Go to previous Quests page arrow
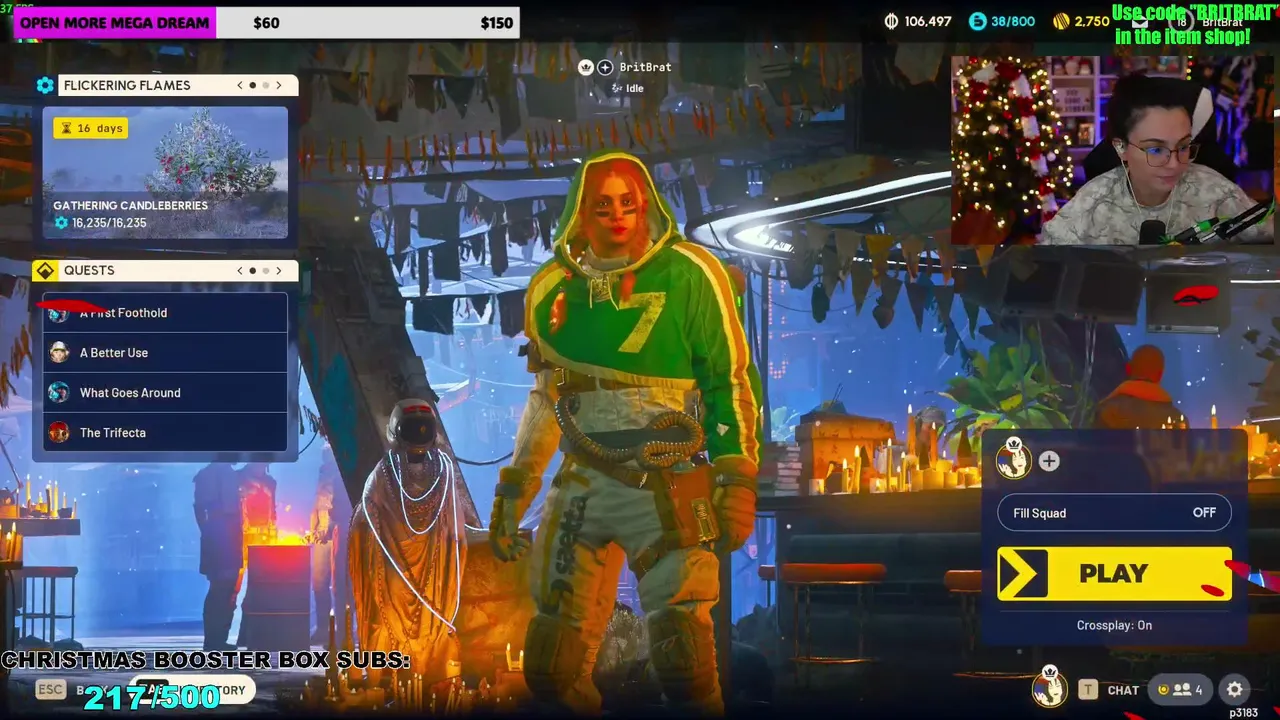Viewport: 1280px width, 720px height. (x=240, y=270)
